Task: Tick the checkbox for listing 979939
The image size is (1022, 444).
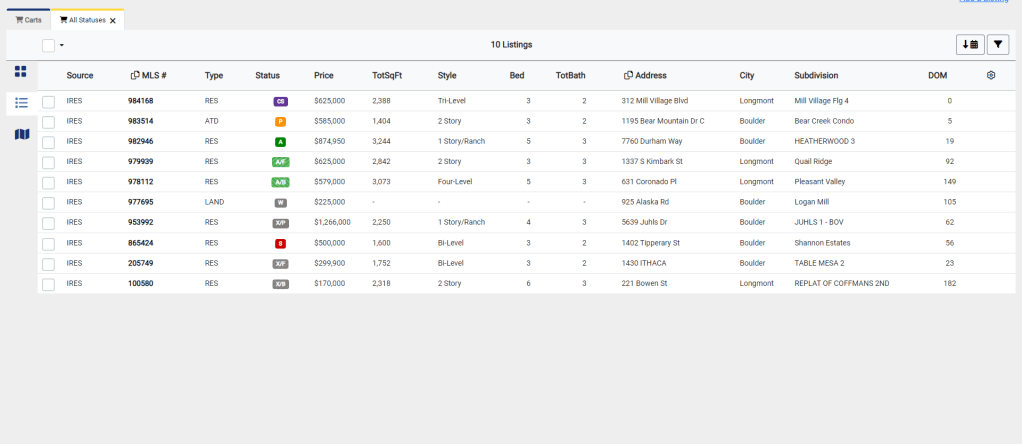Action: pyautogui.click(x=48, y=162)
